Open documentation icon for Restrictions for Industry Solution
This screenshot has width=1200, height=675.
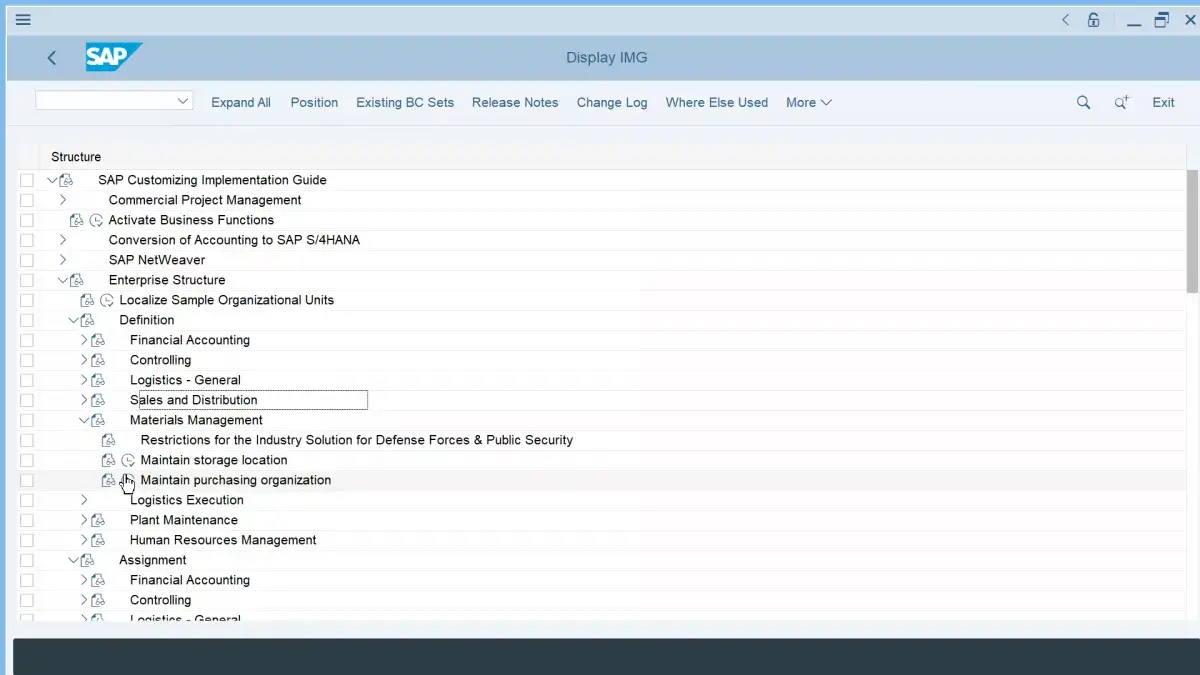pyautogui.click(x=109, y=440)
